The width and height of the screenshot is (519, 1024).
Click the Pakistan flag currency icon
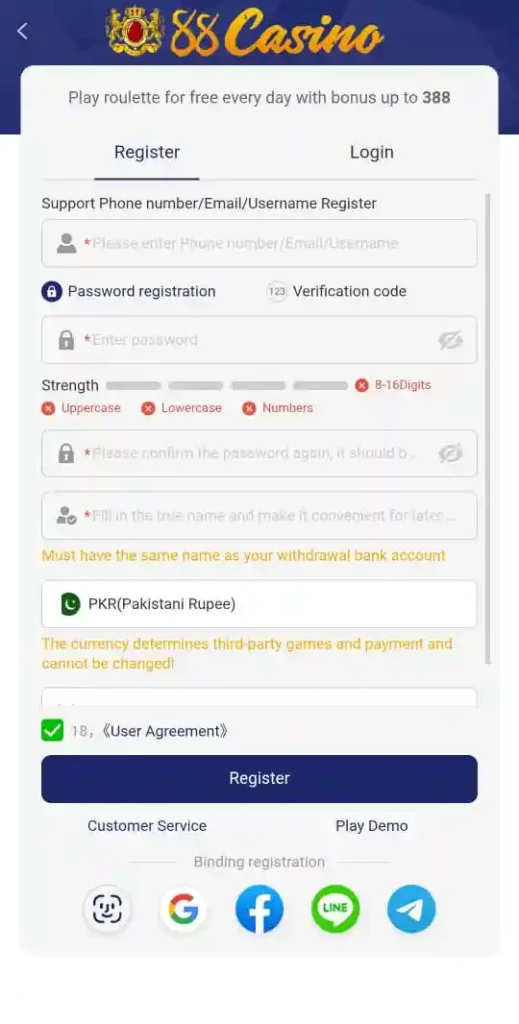70,604
